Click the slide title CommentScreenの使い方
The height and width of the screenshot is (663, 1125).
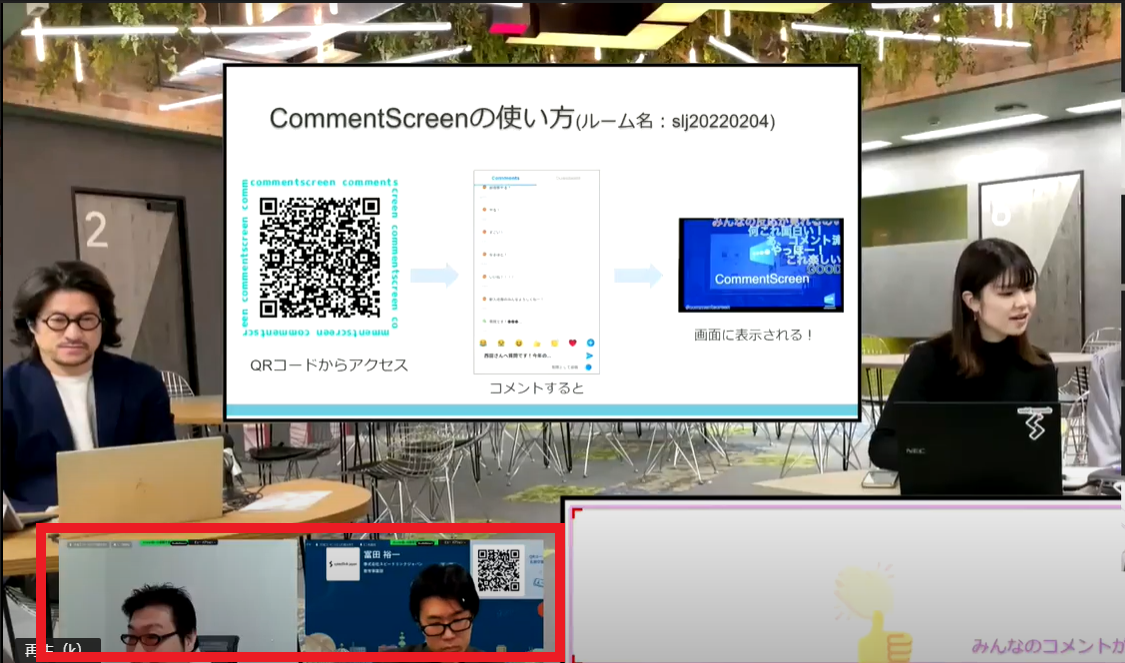[x=422, y=118]
